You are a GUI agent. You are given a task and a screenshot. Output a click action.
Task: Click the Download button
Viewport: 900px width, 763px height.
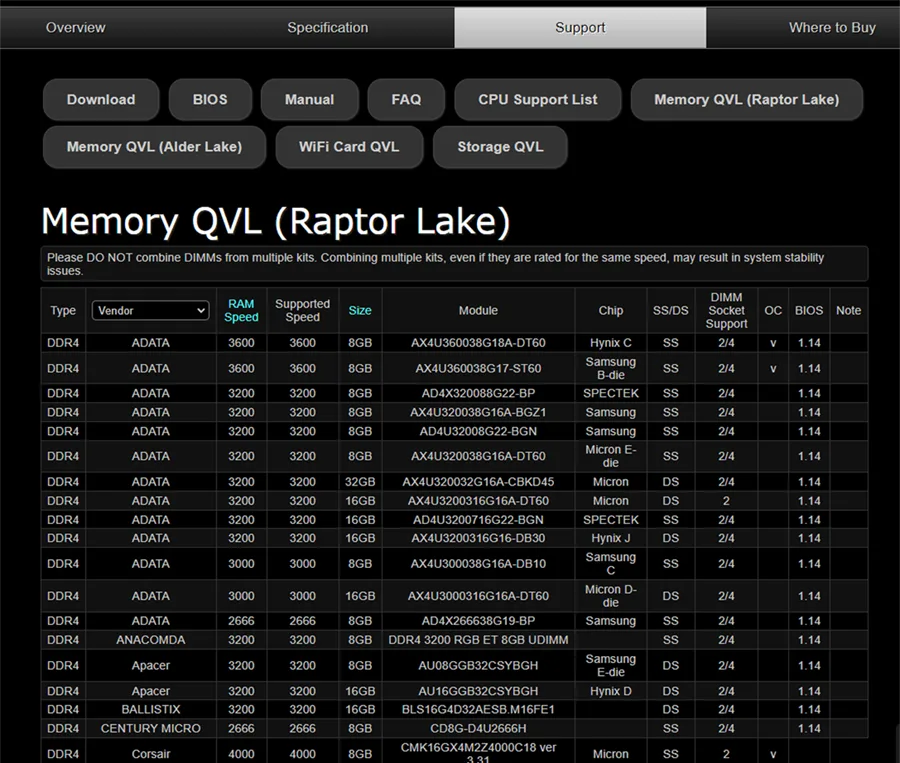(101, 99)
